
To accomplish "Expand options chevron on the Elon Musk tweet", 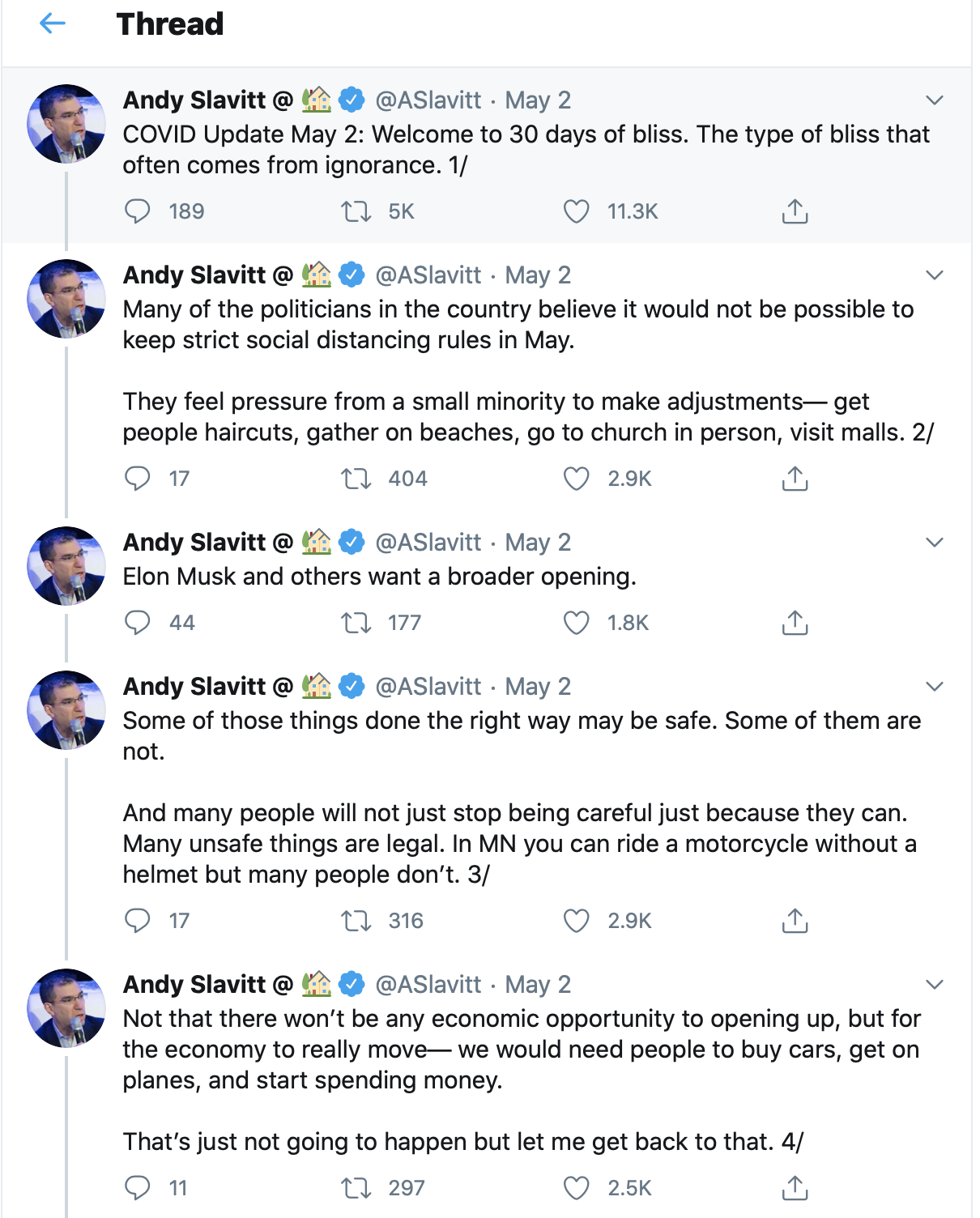I will (x=935, y=543).
